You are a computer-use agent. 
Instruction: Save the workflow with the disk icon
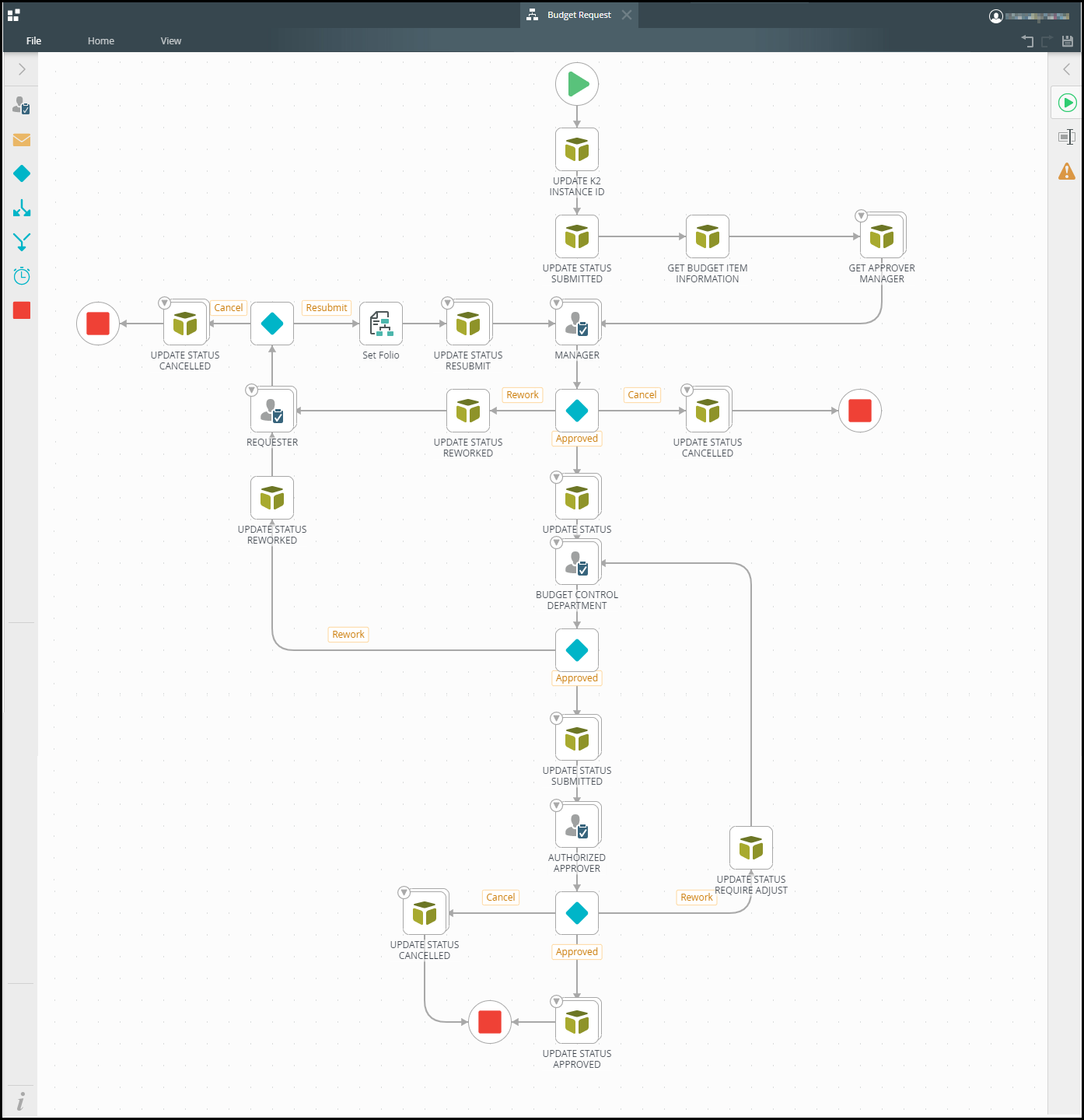point(1068,41)
